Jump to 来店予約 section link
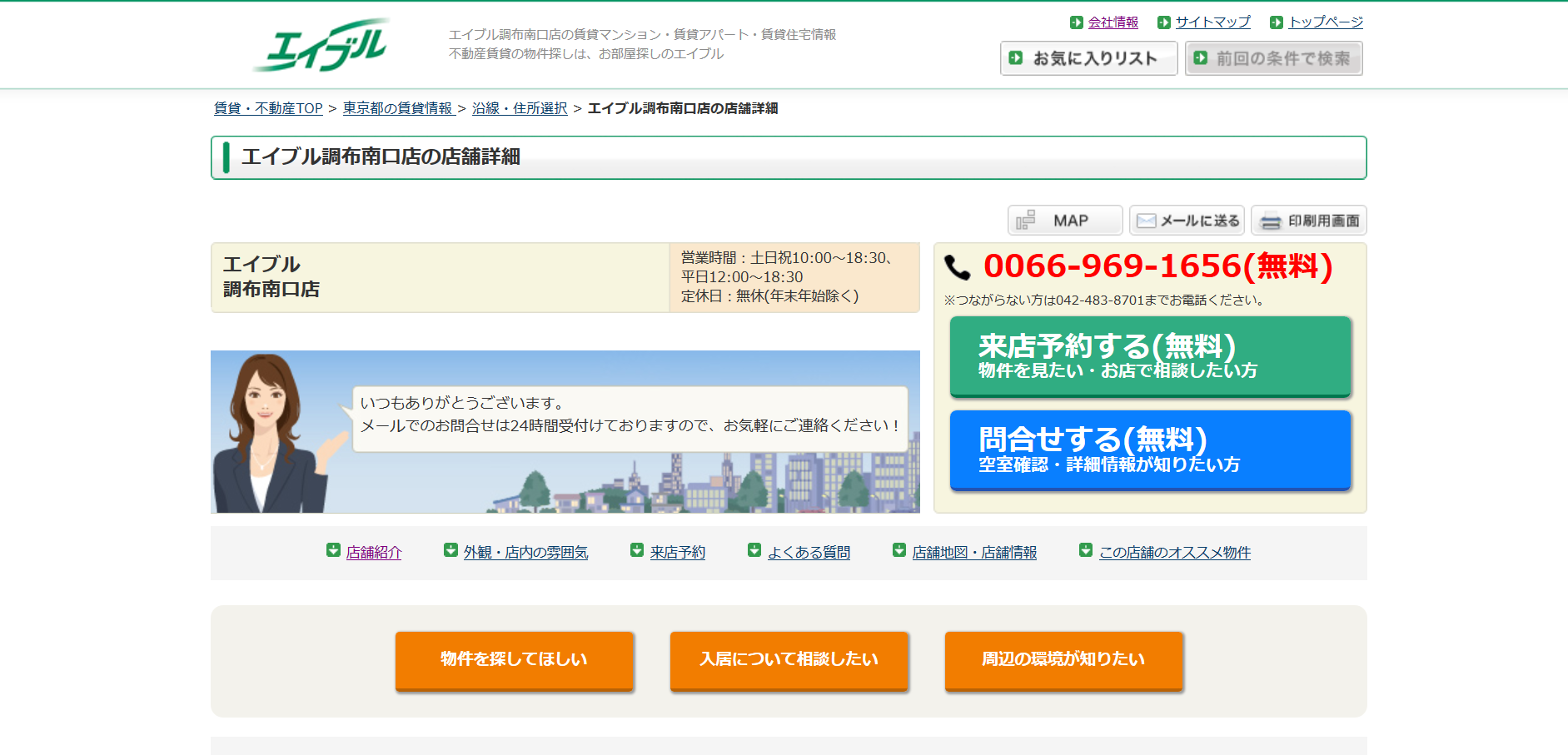 point(678,553)
